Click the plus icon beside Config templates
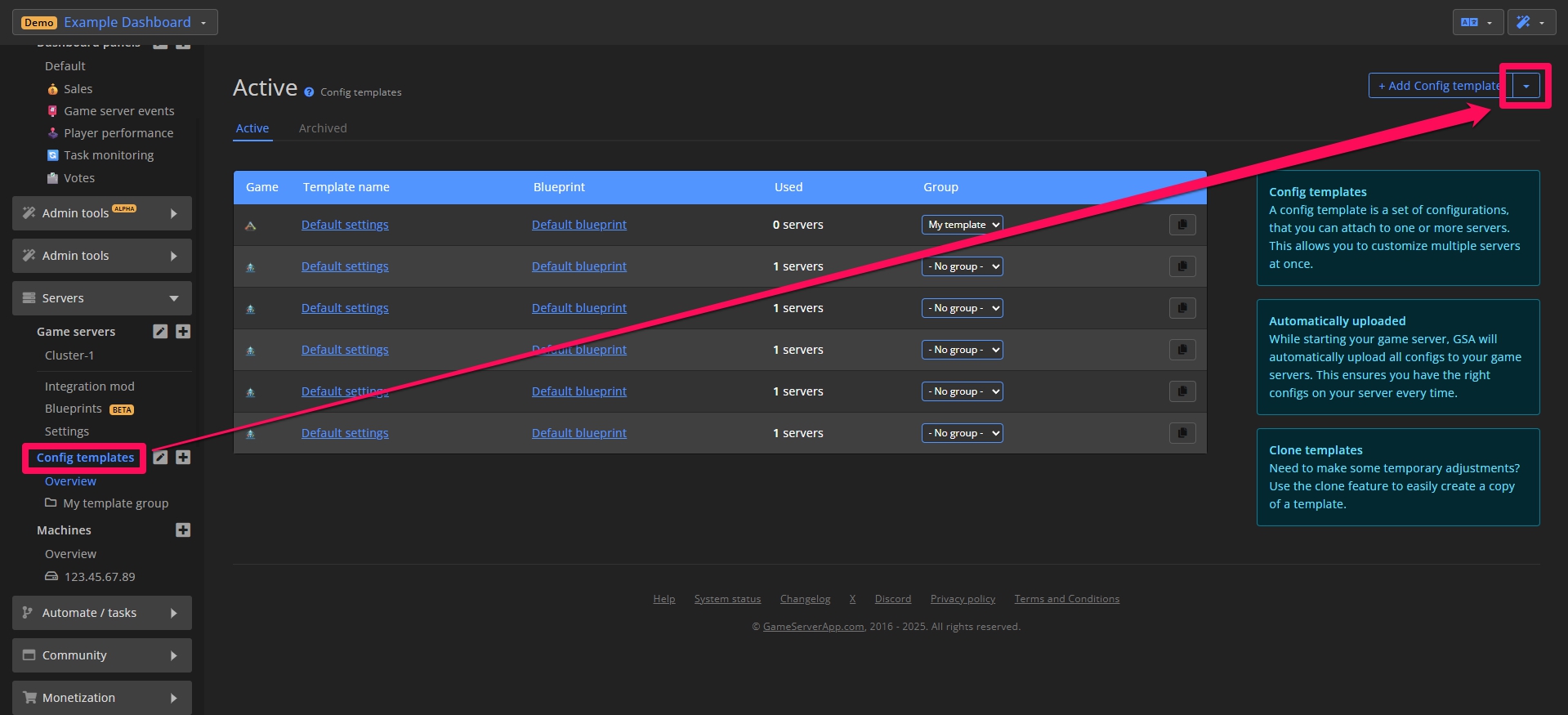 pos(183,457)
